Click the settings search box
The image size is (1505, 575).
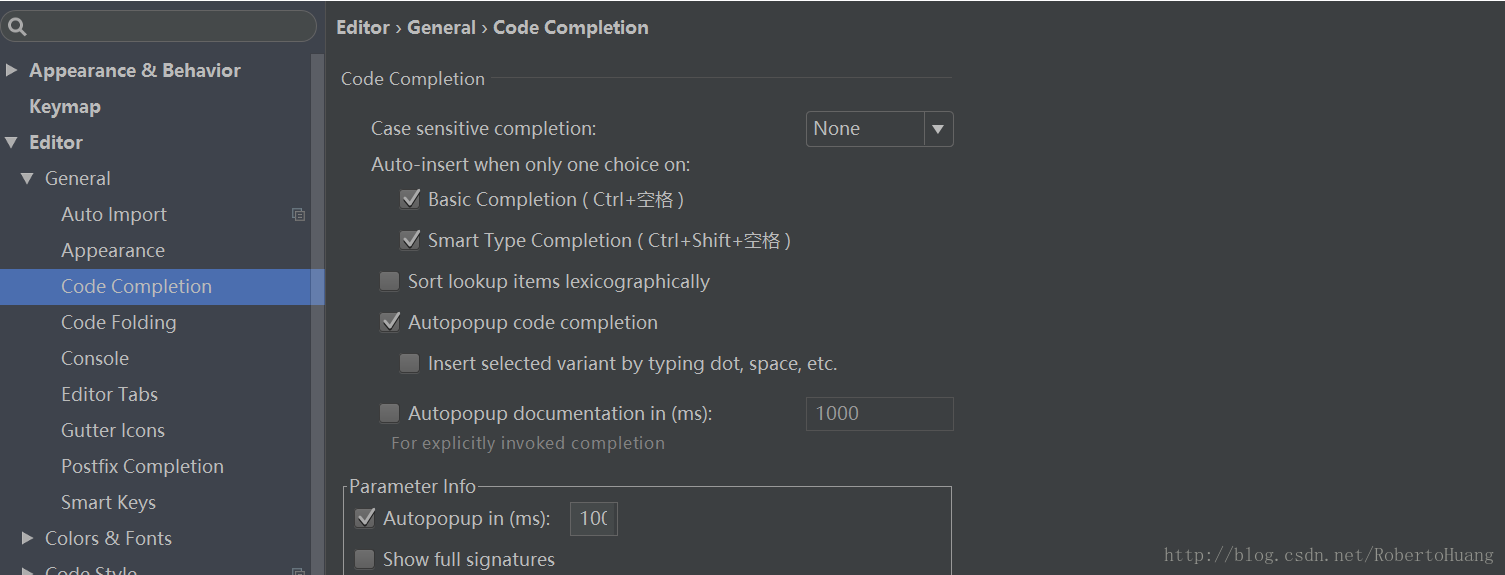165,27
